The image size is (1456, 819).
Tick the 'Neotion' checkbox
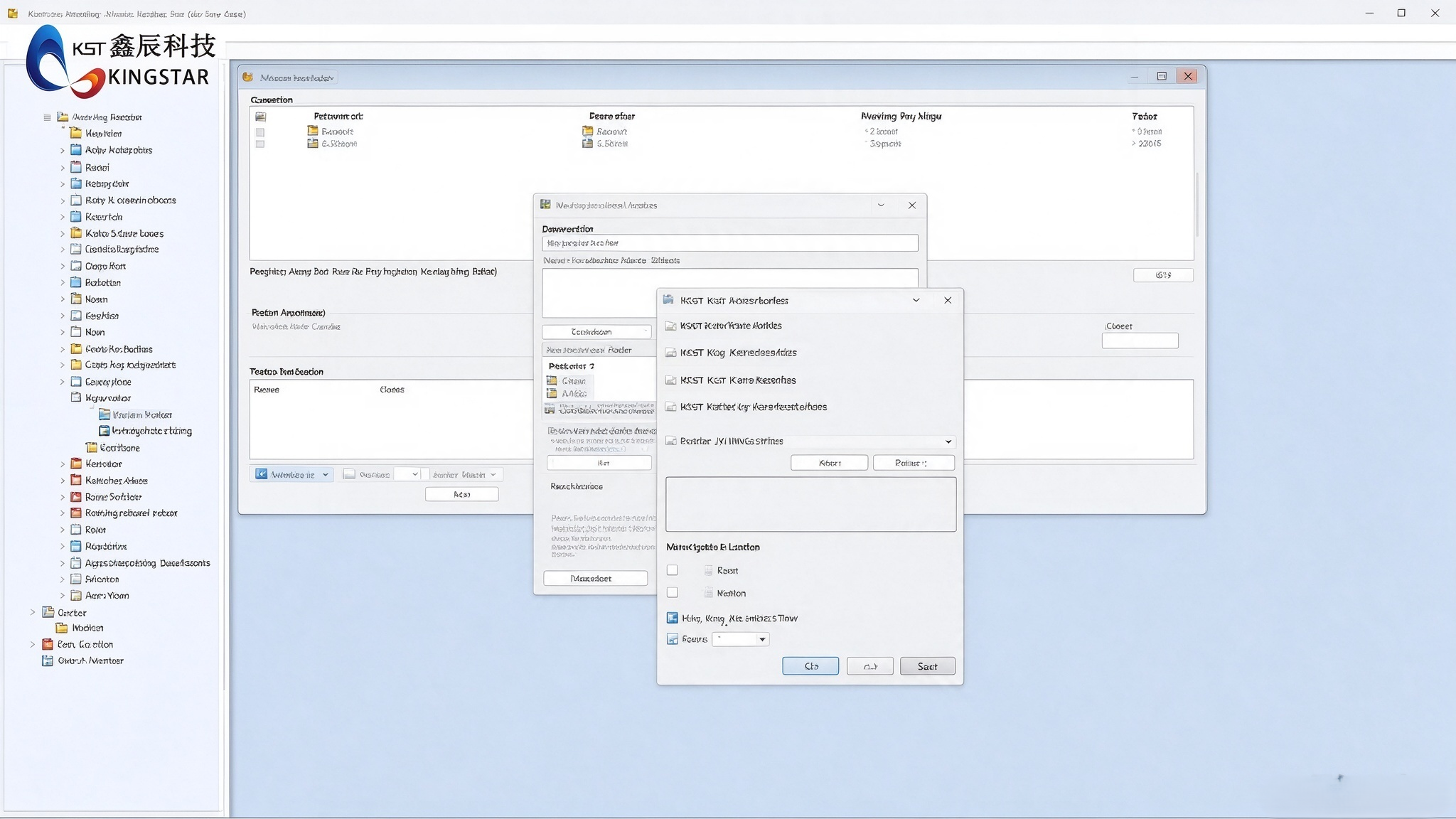tap(672, 592)
